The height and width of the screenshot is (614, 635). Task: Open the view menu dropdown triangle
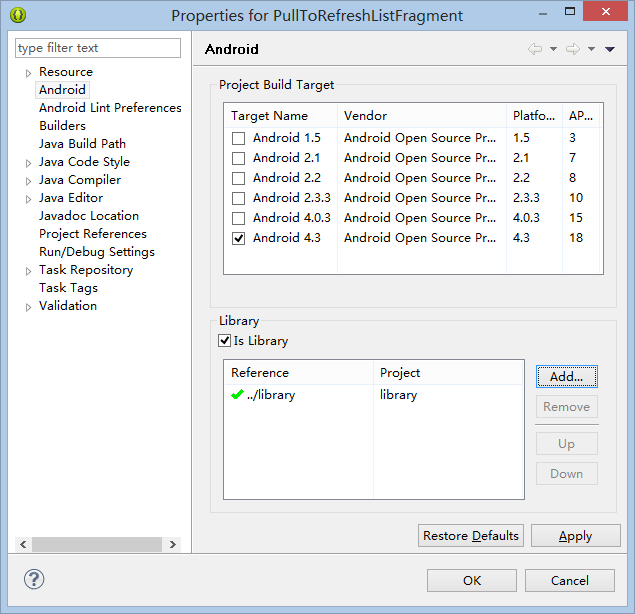(x=609, y=49)
